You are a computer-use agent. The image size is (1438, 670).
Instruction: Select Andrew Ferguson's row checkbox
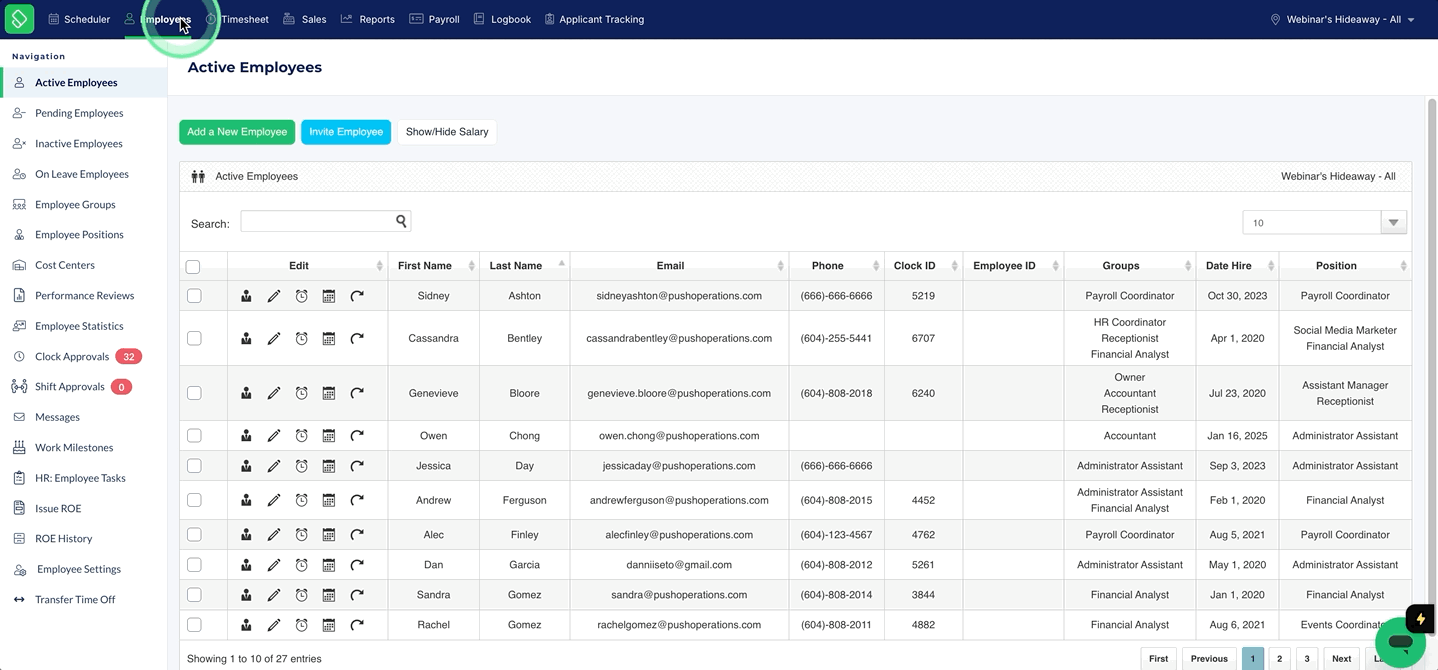point(194,500)
